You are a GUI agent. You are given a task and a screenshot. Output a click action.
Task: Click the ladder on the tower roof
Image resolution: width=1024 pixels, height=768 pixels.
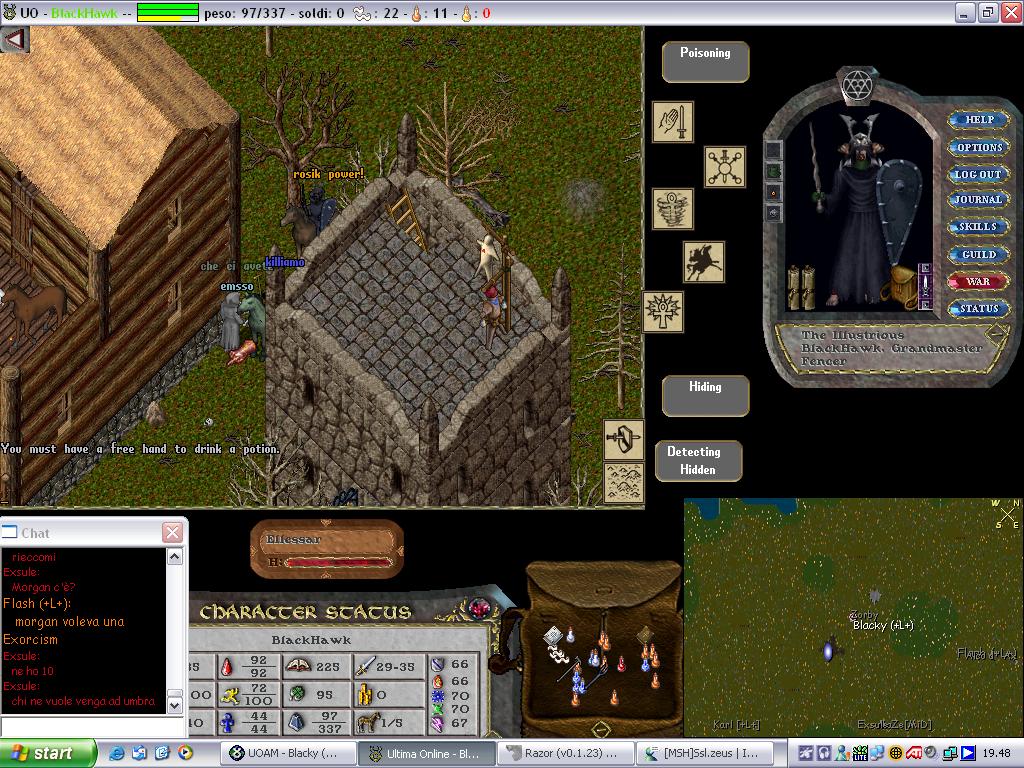point(409,219)
